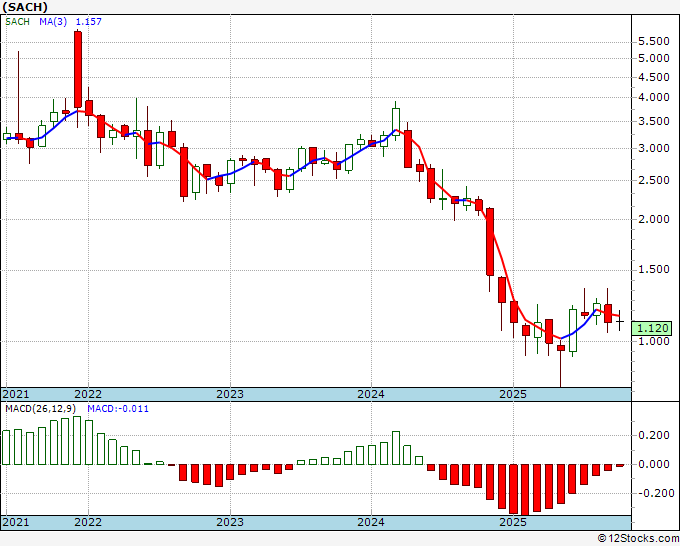Click 2025 on the price chart timeline
This screenshot has width=680, height=546.
(513, 394)
